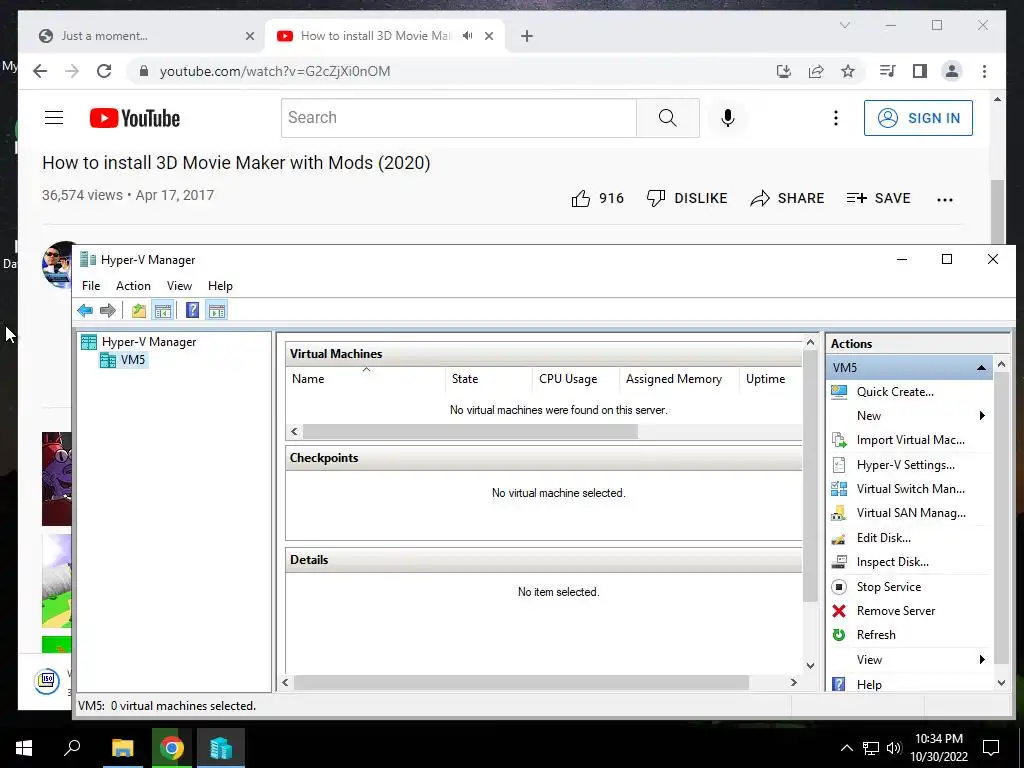The image size is (1024, 768).
Task: Toggle Show/Hide Action Pane toolbar icon
Action: 217,310
